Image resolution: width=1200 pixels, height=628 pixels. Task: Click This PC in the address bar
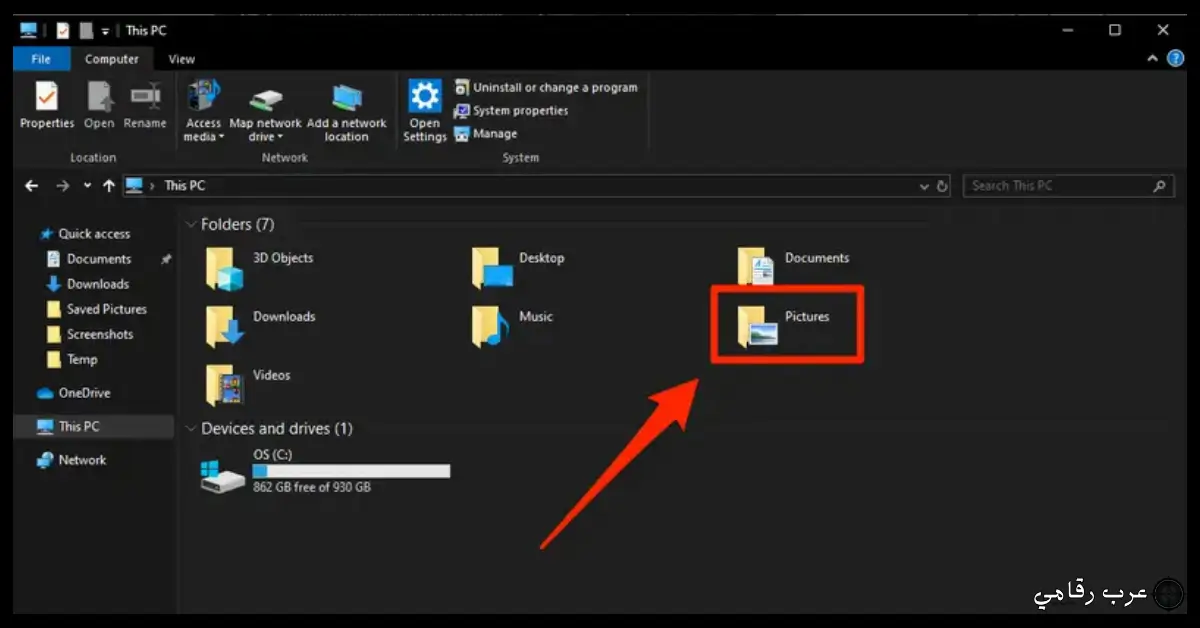[x=185, y=185]
